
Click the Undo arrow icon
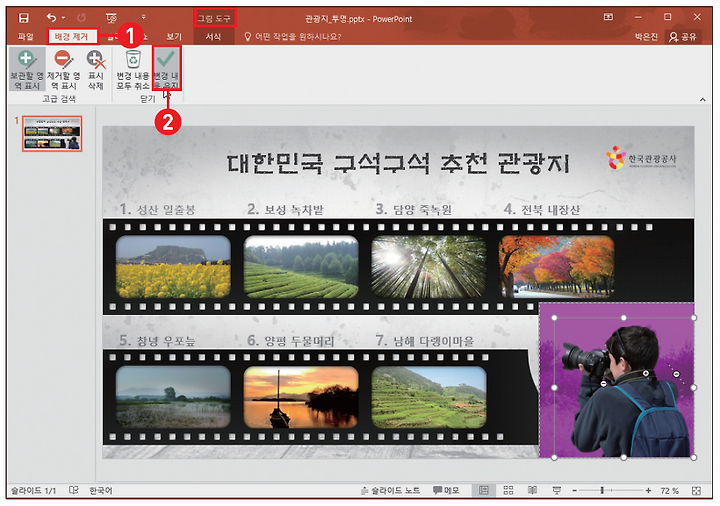tap(51, 17)
